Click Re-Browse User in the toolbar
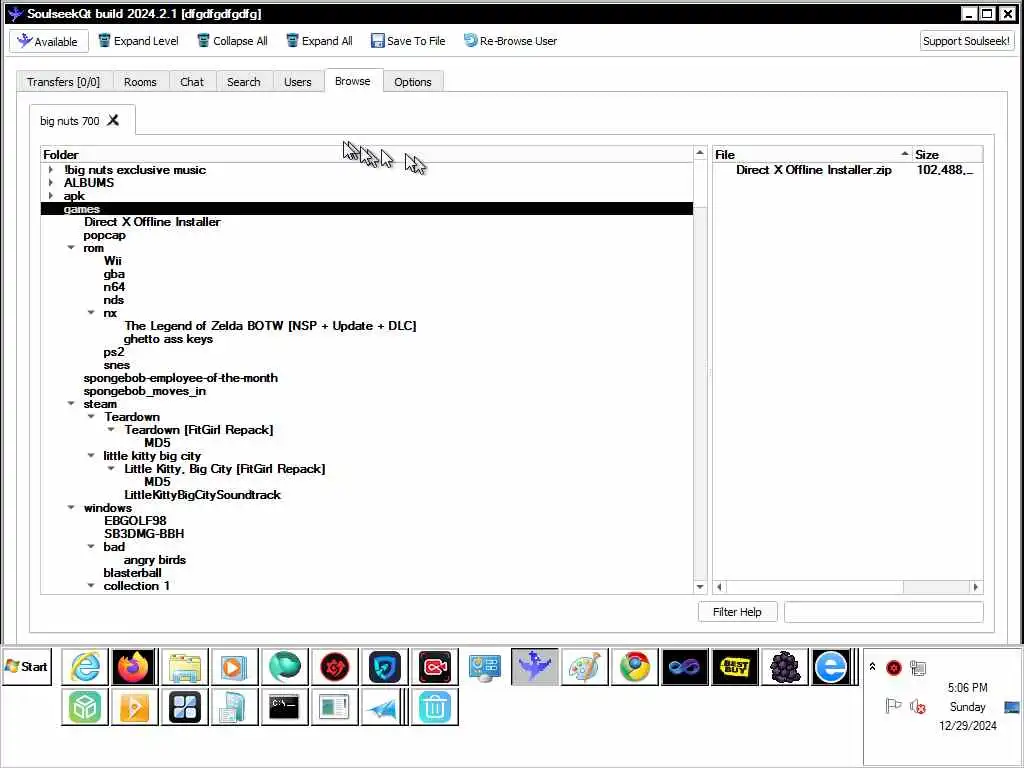The image size is (1024, 768). click(x=510, y=41)
